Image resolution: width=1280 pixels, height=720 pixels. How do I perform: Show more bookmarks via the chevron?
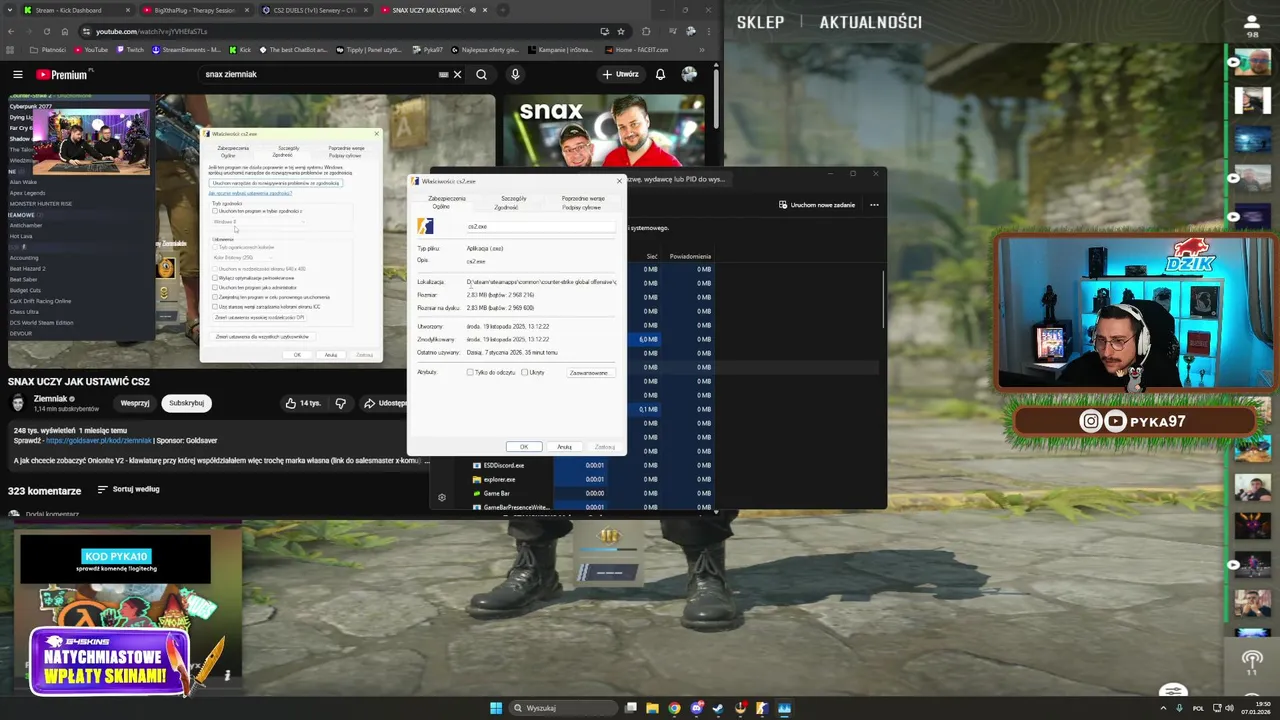coord(702,50)
